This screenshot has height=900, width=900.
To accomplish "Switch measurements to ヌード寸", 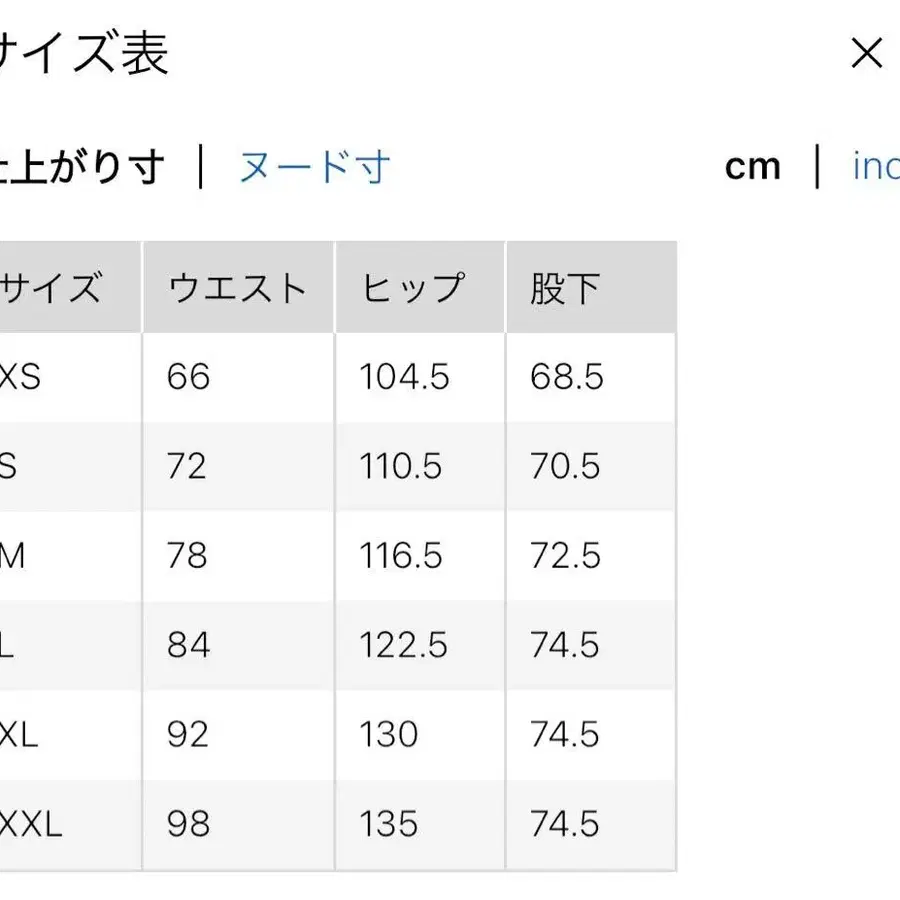I will coord(313,167).
